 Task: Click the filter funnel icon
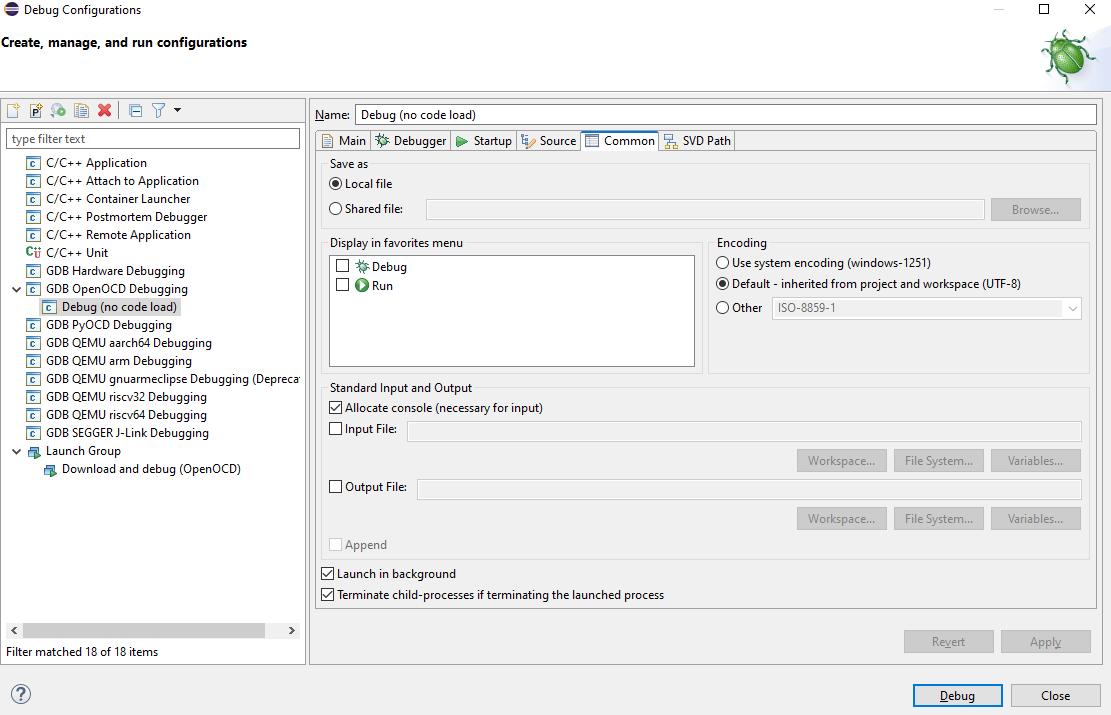pyautogui.click(x=158, y=110)
